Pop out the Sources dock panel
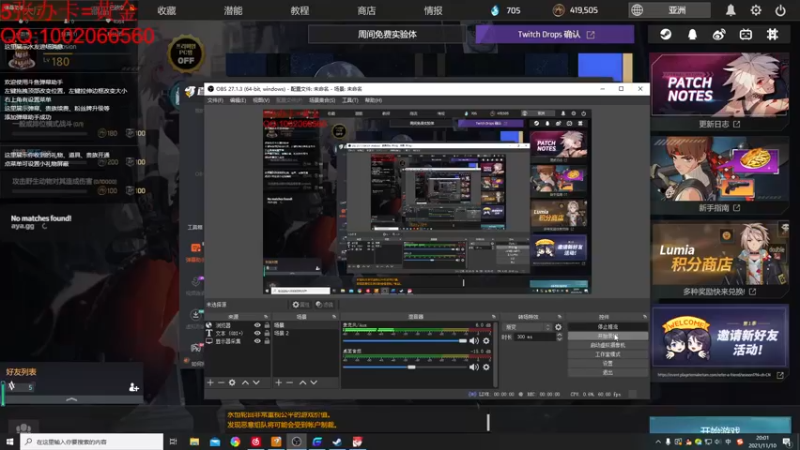 [266, 317]
